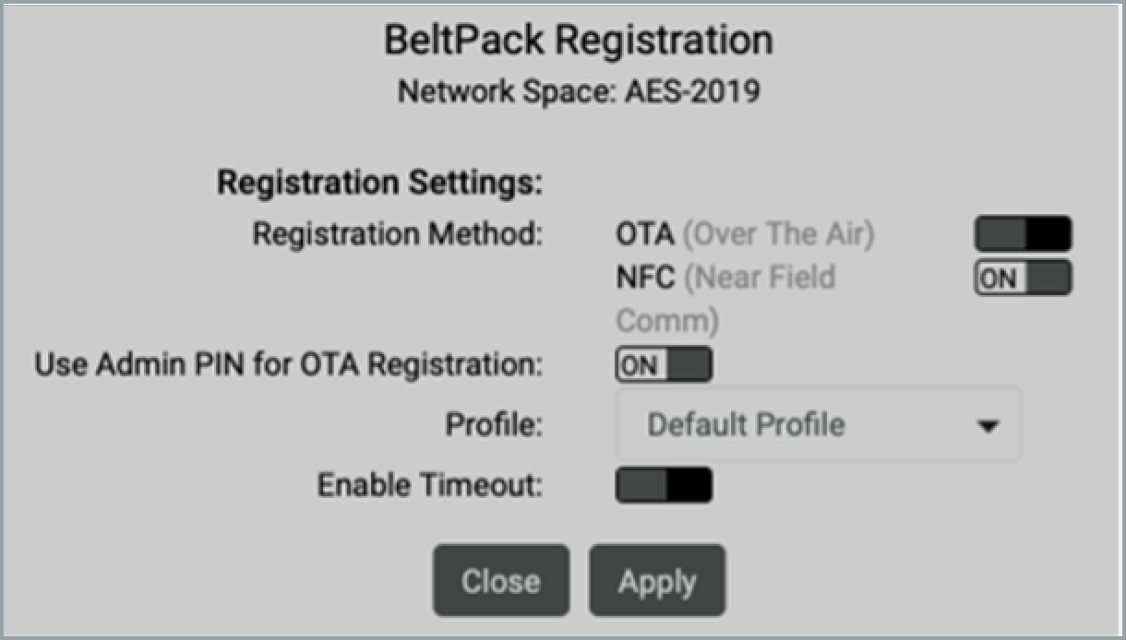The height and width of the screenshot is (640, 1126).
Task: Select the Network Space AES-2019 text
Action: point(578,92)
